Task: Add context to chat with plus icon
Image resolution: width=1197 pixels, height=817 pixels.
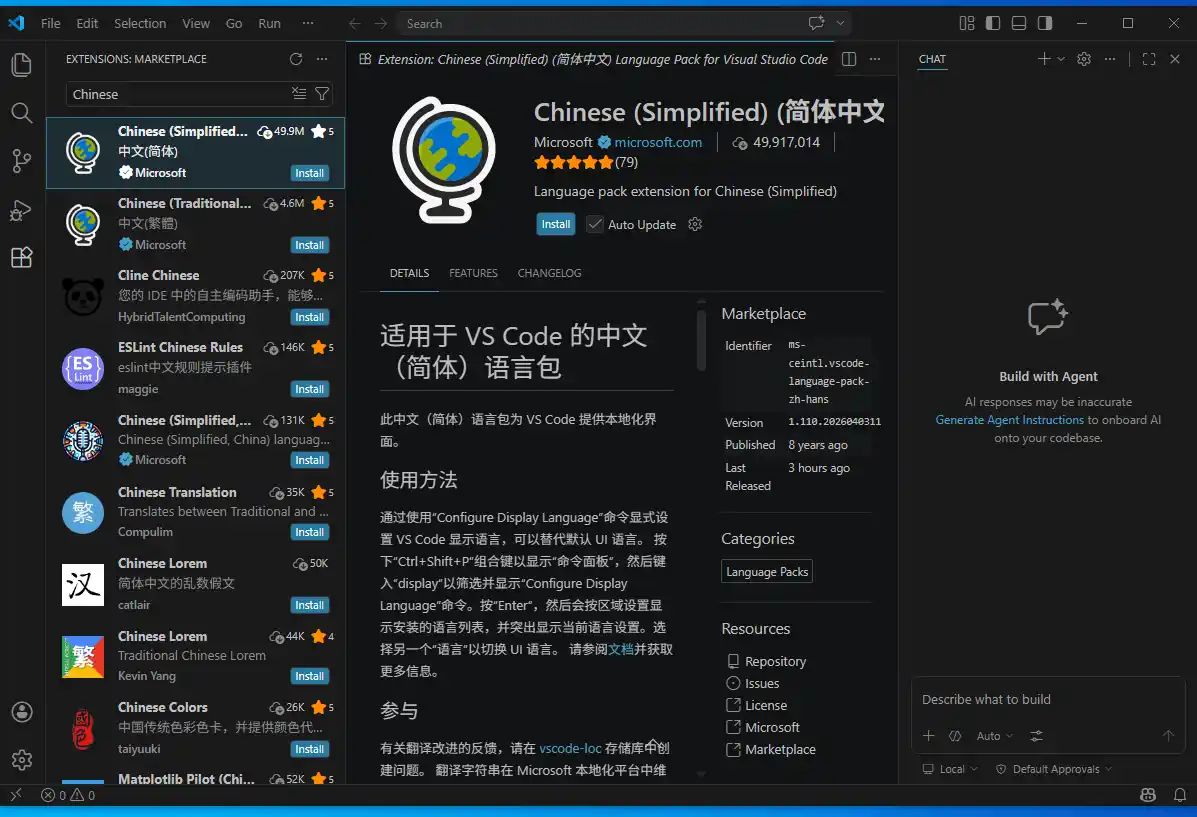Action: [928, 735]
